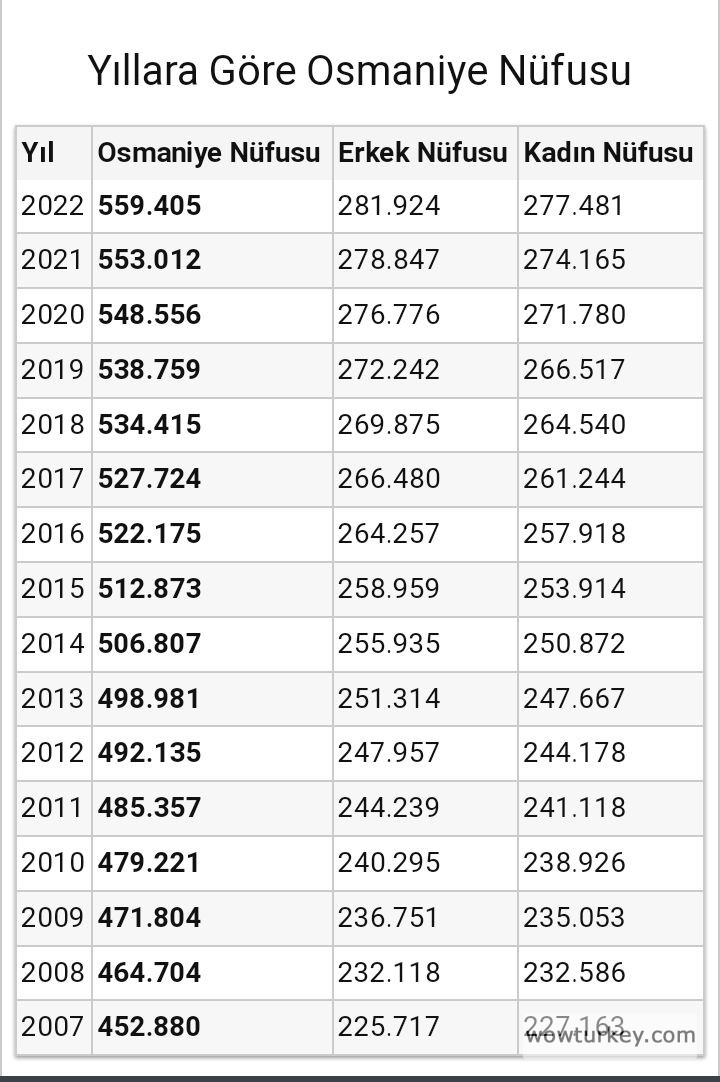720x1082 pixels.
Task: Click female population value 257.918
Action: (574, 534)
